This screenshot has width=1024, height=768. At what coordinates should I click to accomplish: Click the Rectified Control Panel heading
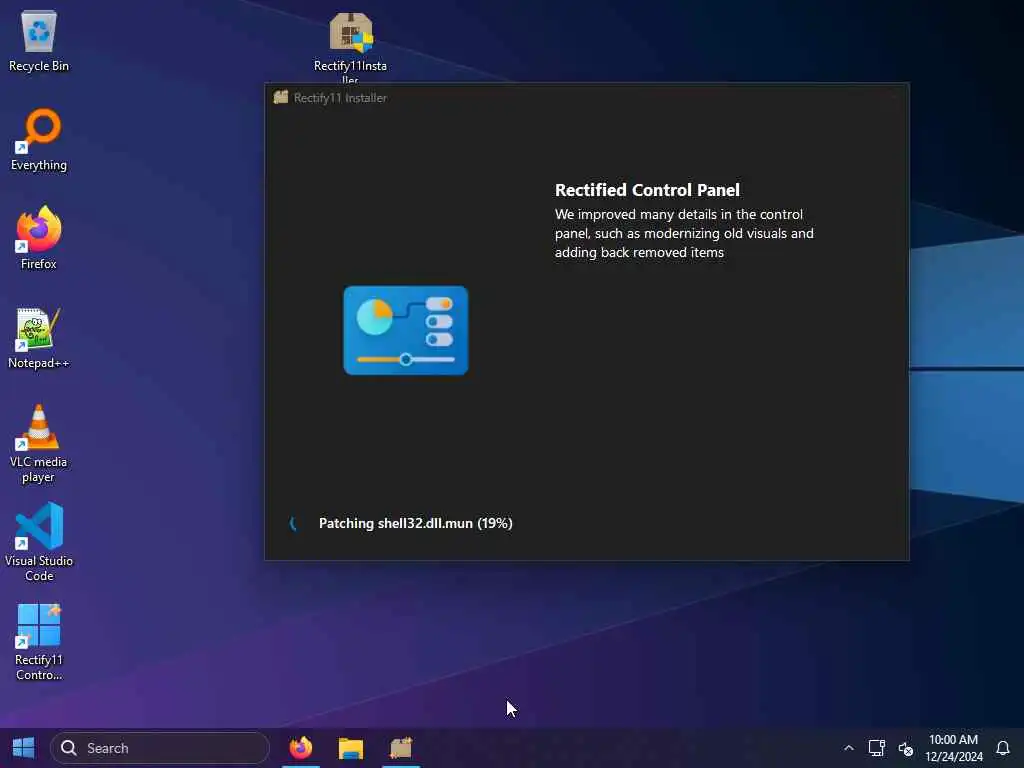pyautogui.click(x=647, y=190)
